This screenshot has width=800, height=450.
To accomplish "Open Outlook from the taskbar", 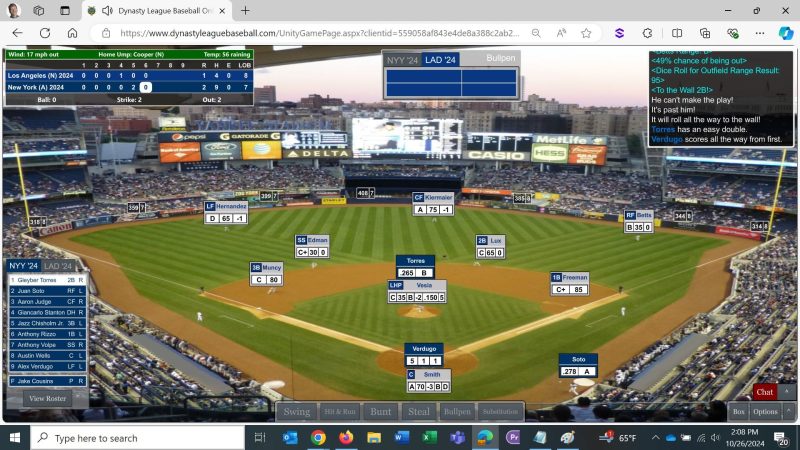I will pyautogui.click(x=290, y=438).
